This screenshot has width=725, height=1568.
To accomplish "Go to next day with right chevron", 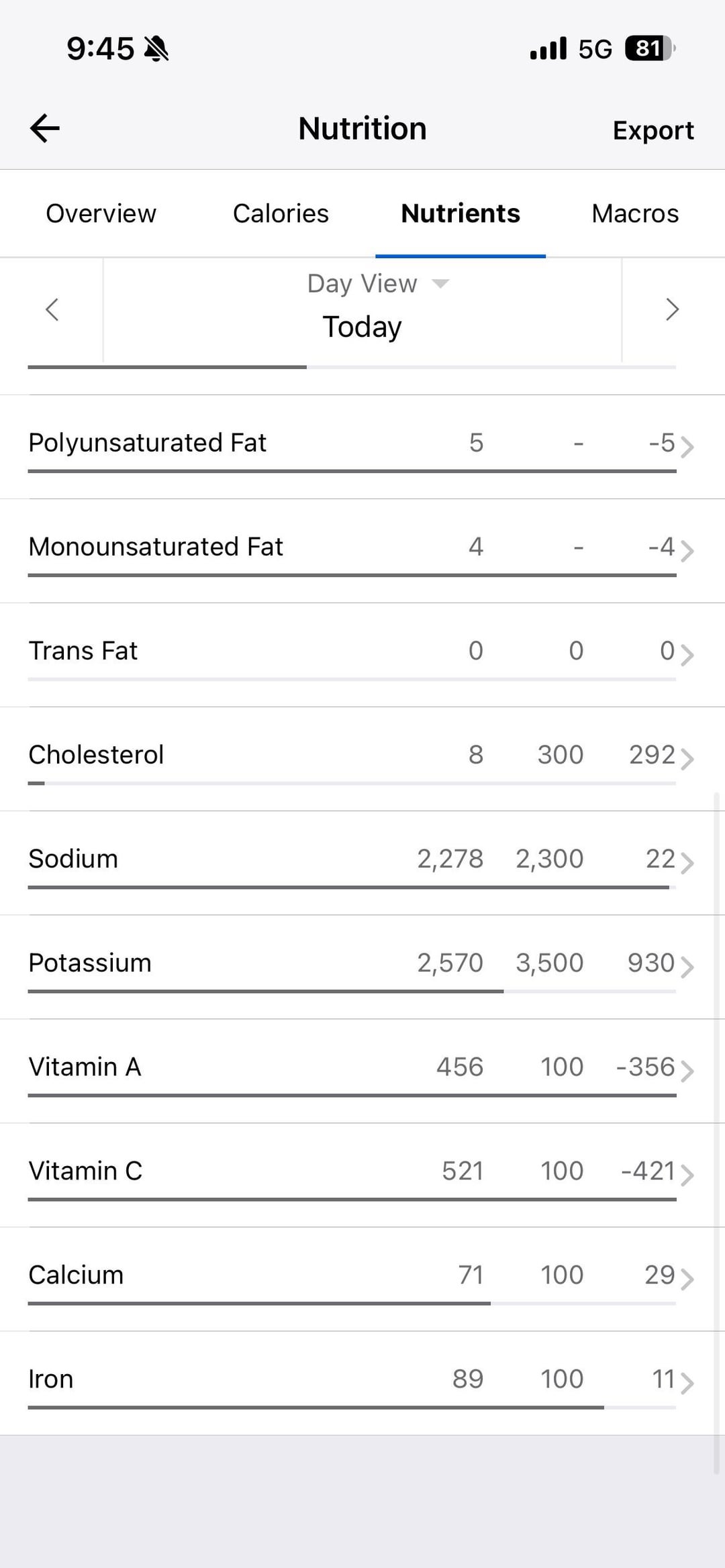I will [672, 309].
